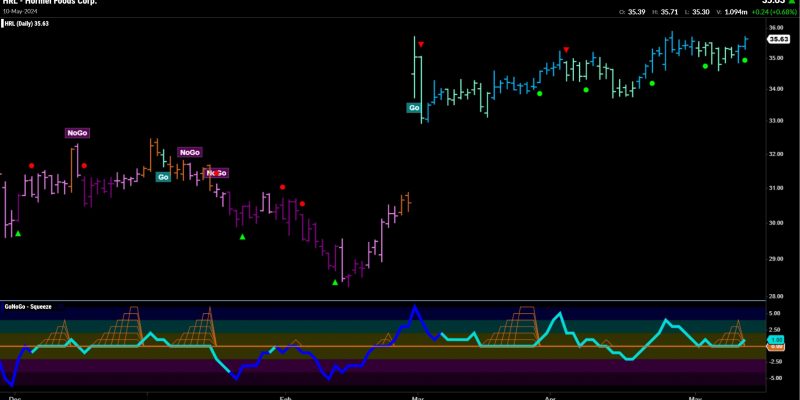Click the green circle under the late-March bars
Screen dimensions: 800x400
(540, 93)
